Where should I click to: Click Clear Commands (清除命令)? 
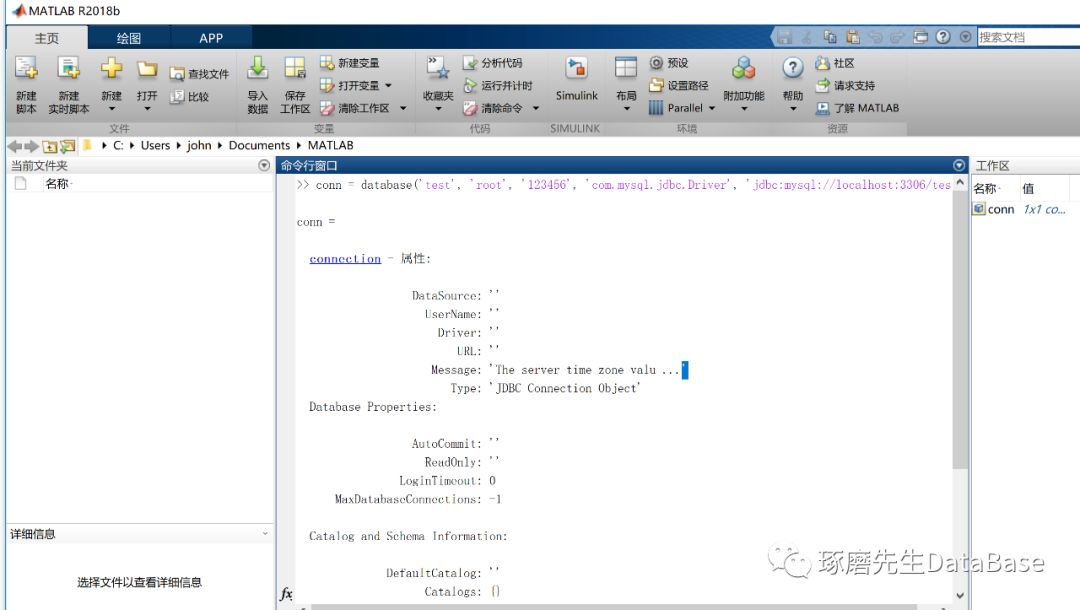(492, 108)
